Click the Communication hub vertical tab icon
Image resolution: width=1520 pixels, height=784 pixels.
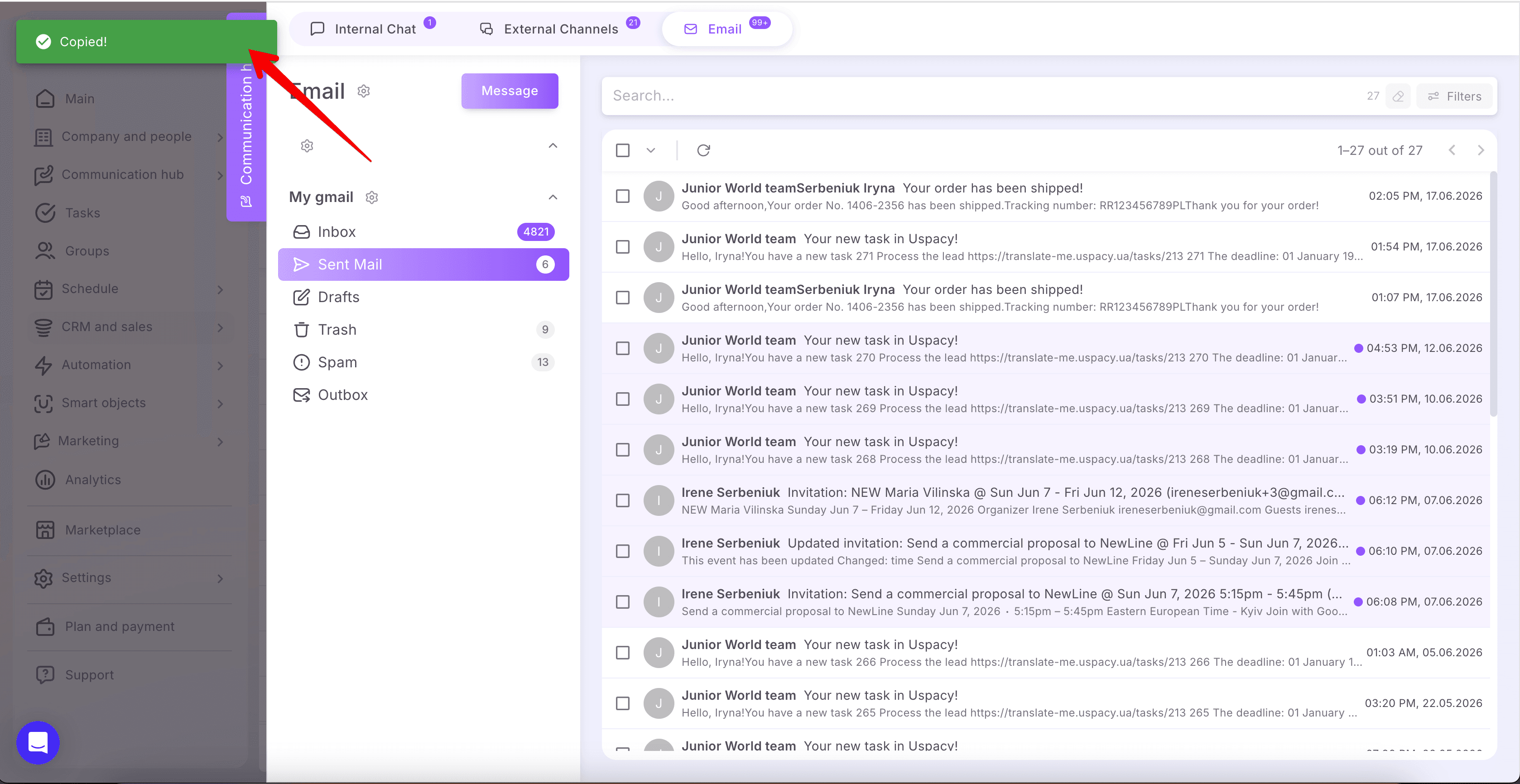point(246,202)
